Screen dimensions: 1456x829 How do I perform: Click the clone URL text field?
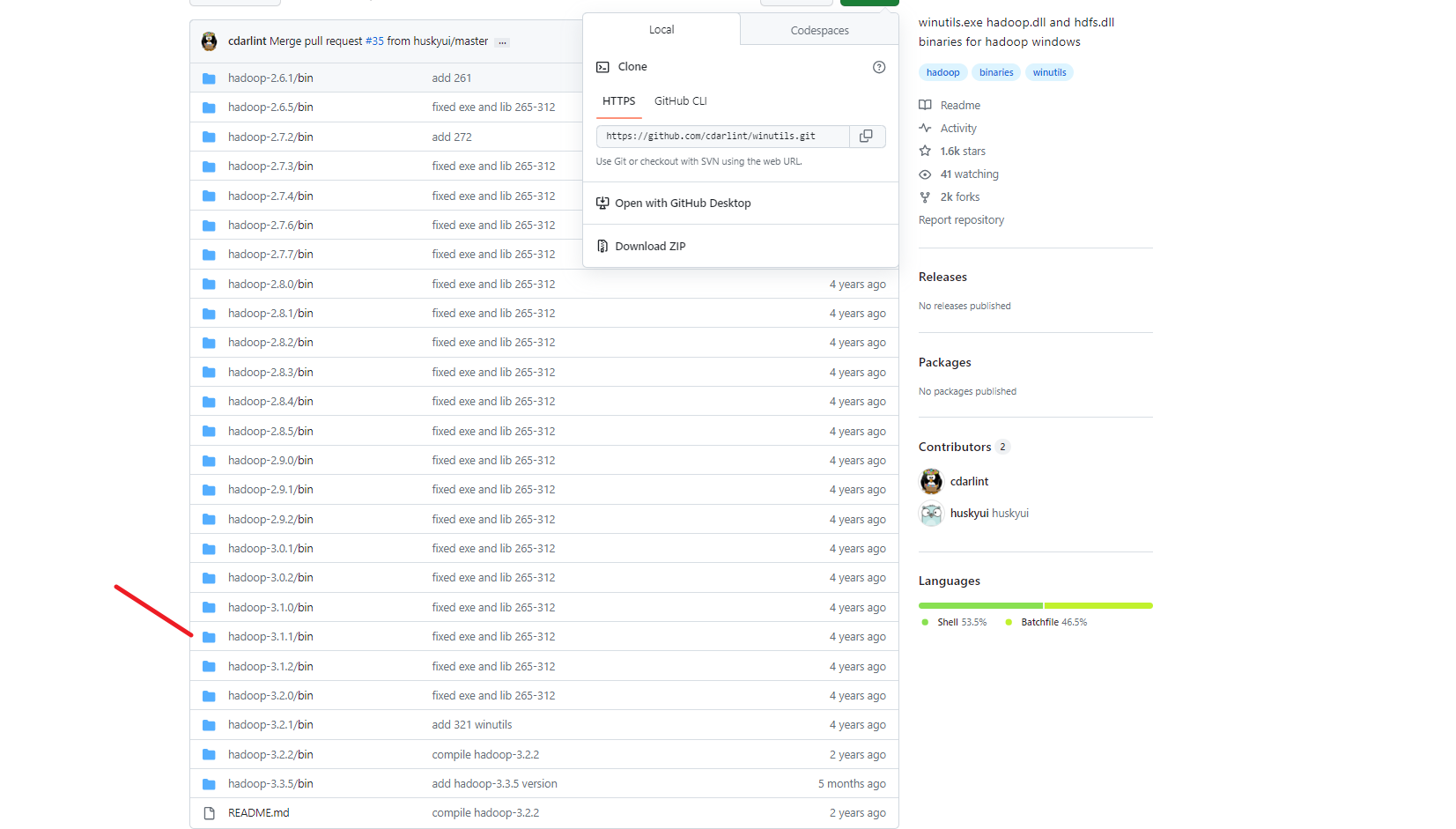click(723, 137)
